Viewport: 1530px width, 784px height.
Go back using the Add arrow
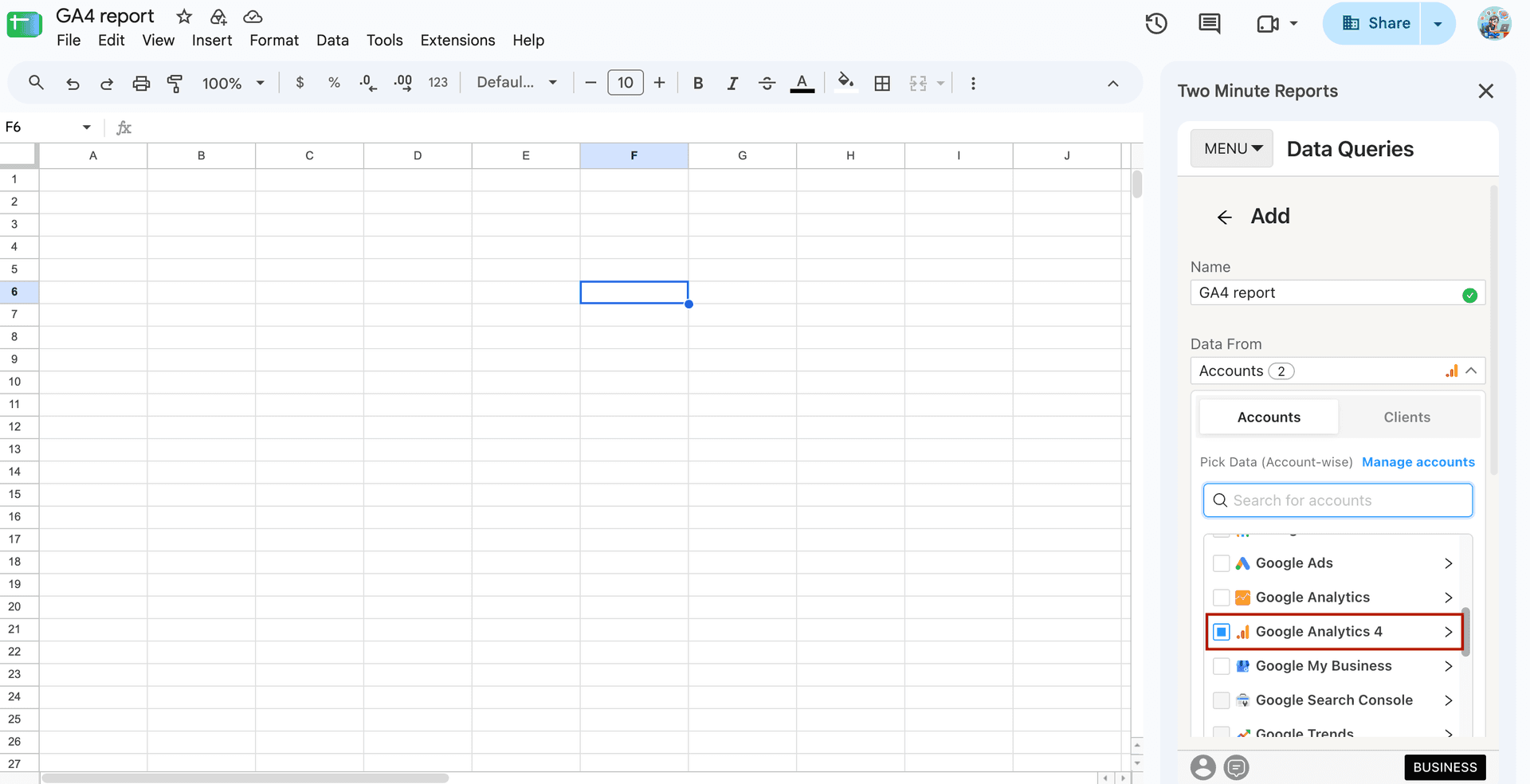click(1225, 217)
